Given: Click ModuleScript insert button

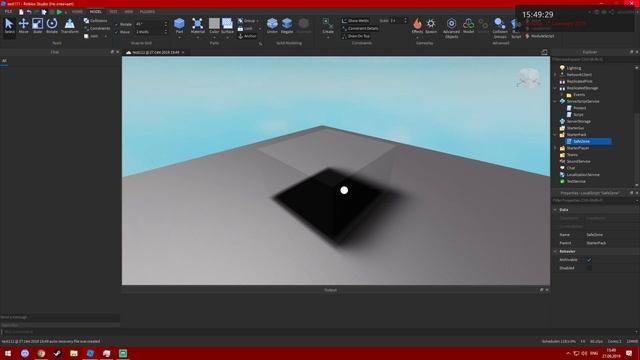Looking at the screenshot, I should click(x=539, y=36).
